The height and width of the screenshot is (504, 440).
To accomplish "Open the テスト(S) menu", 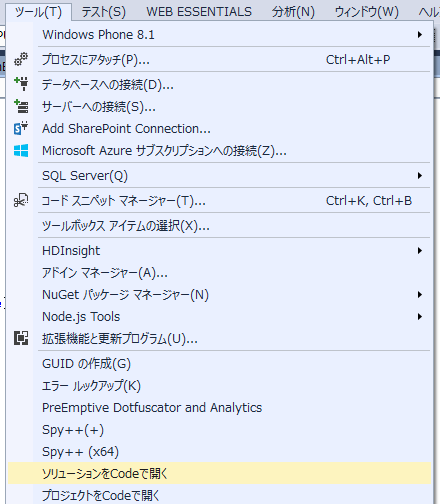I will point(104,12).
